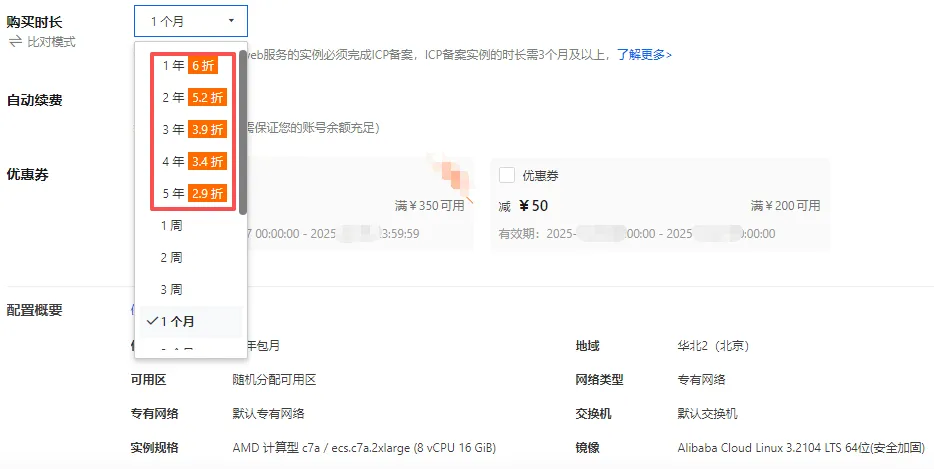The width and height of the screenshot is (934, 469).
Task: Open the 购买时长 duration dropdown
Action: (191, 21)
